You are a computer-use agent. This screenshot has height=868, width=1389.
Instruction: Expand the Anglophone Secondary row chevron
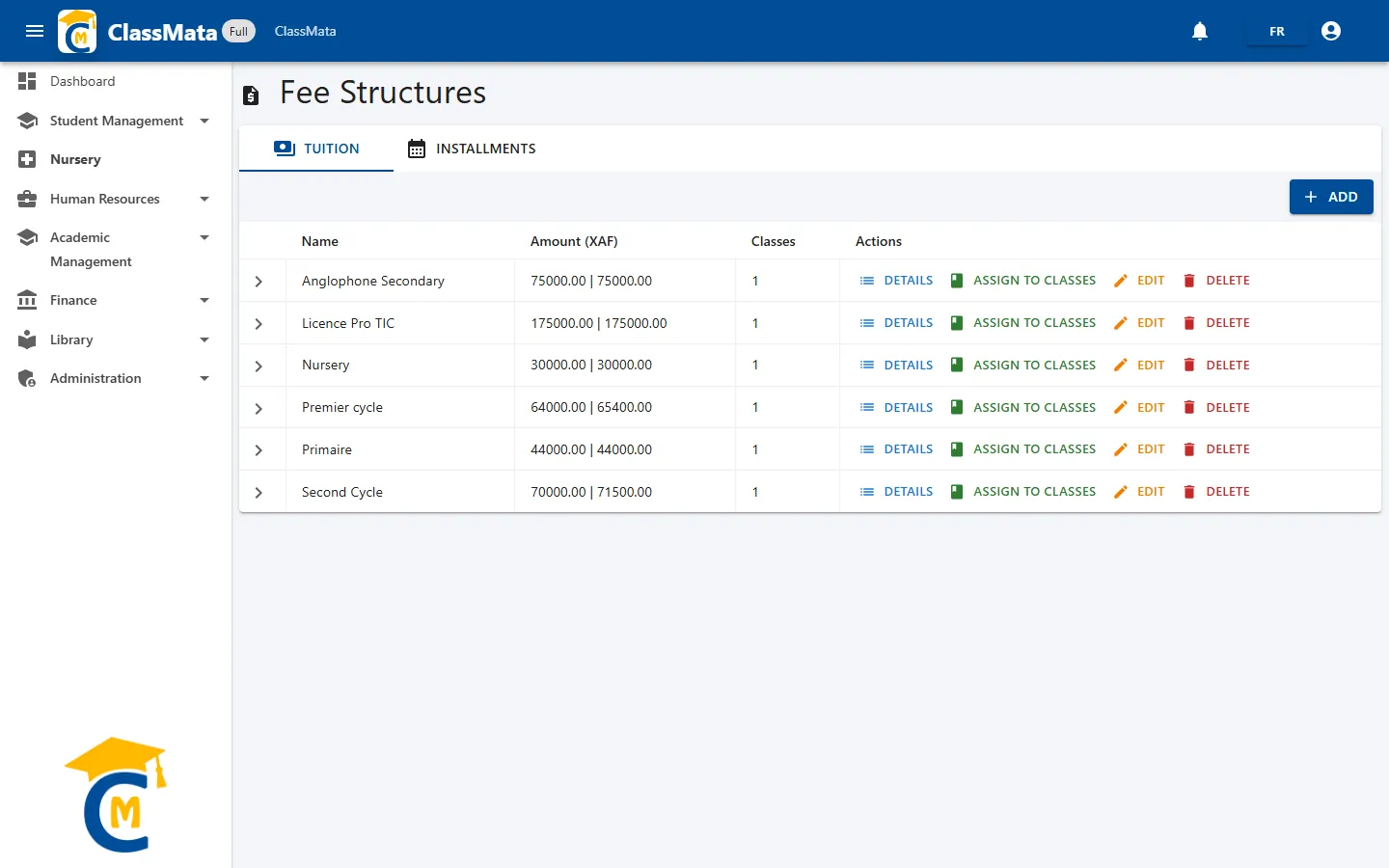point(259,282)
